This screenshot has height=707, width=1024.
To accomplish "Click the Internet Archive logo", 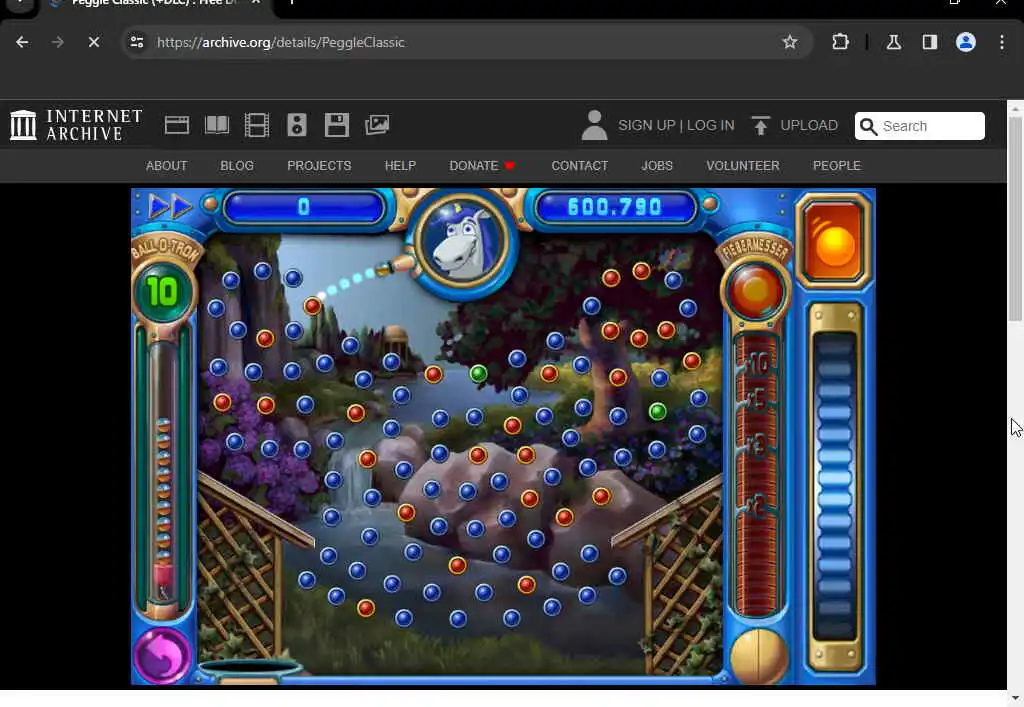I will point(76,125).
